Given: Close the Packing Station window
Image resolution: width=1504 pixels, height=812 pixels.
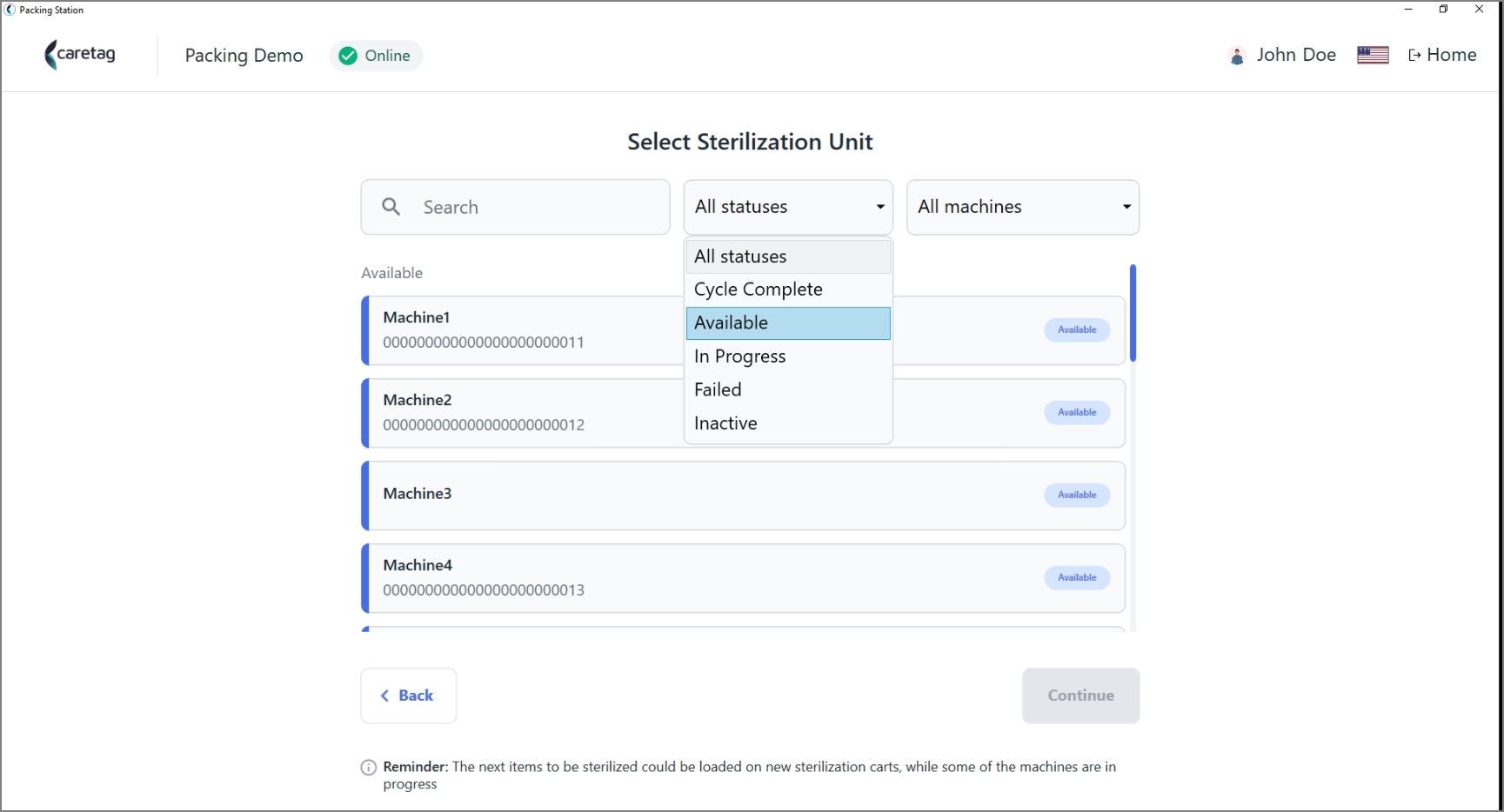Looking at the screenshot, I should point(1479,10).
